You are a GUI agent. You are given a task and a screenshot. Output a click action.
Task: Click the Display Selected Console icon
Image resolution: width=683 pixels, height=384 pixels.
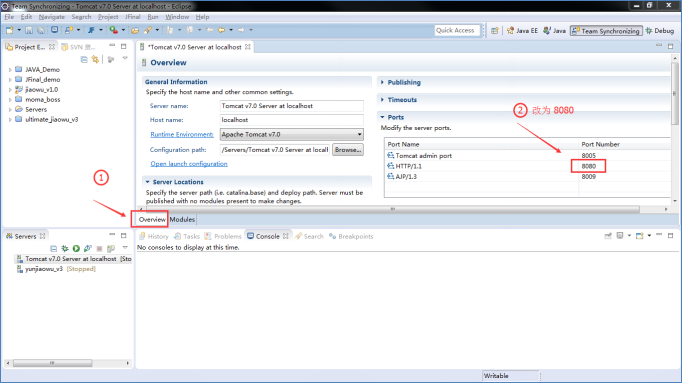click(x=620, y=236)
